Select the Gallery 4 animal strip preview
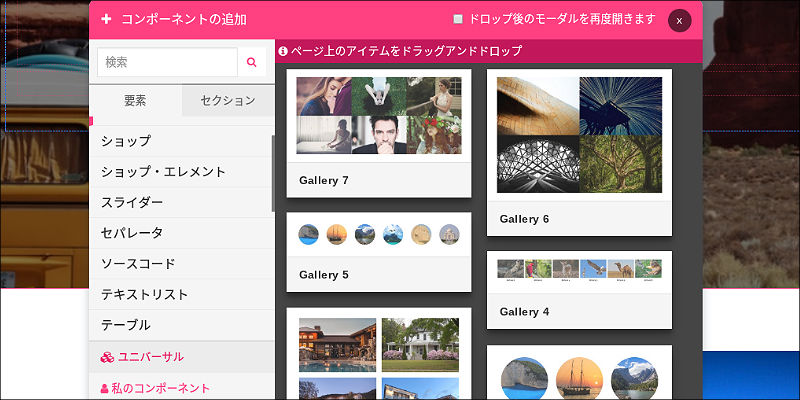The image size is (800, 400). point(580,270)
